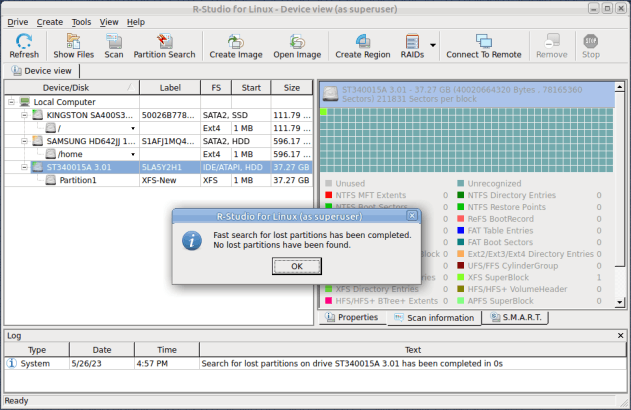Collapse the Local Computer tree node

click(x=11, y=102)
